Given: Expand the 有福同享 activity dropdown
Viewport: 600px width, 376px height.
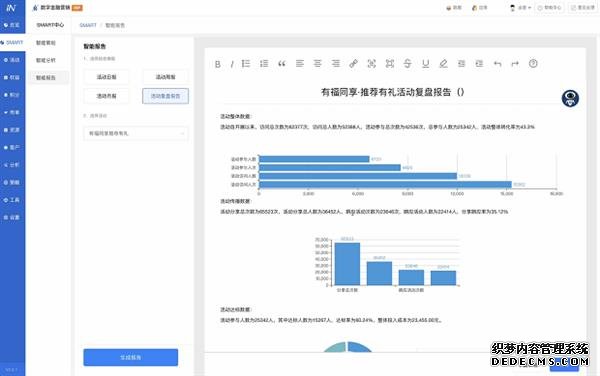Looking at the screenshot, I should point(136,133).
